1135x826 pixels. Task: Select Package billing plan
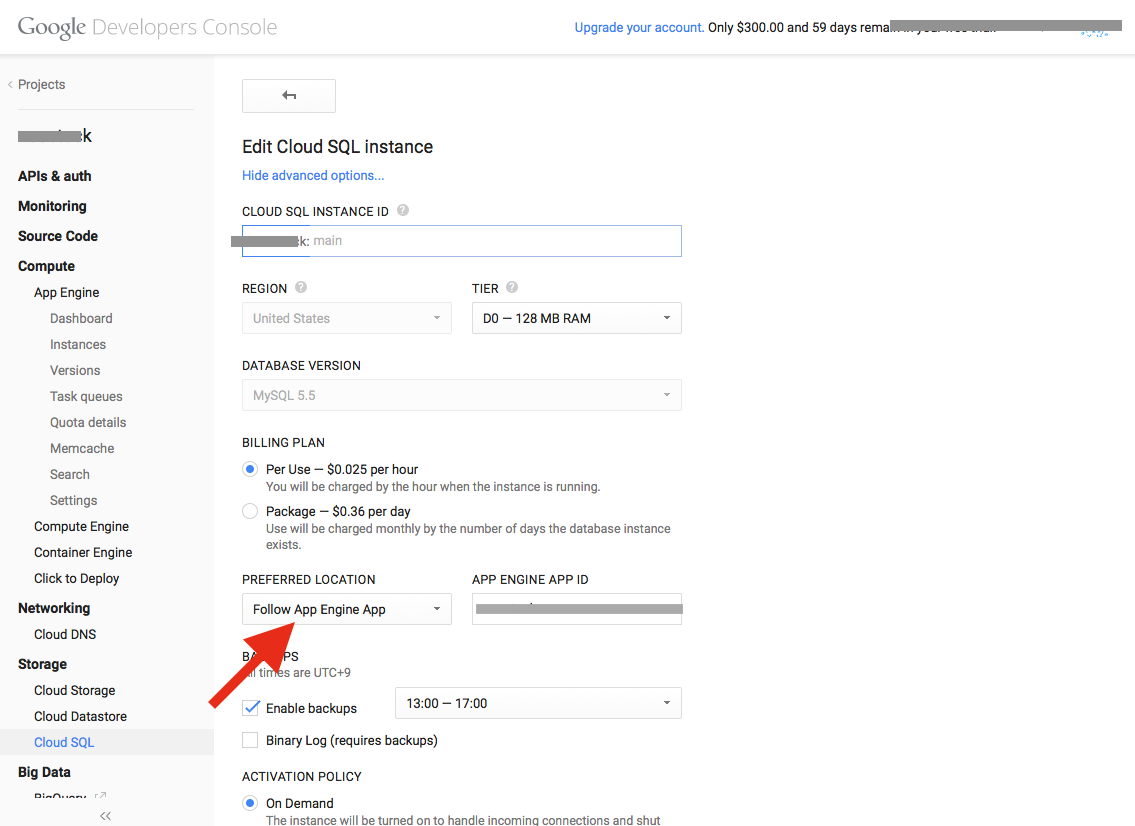(250, 511)
